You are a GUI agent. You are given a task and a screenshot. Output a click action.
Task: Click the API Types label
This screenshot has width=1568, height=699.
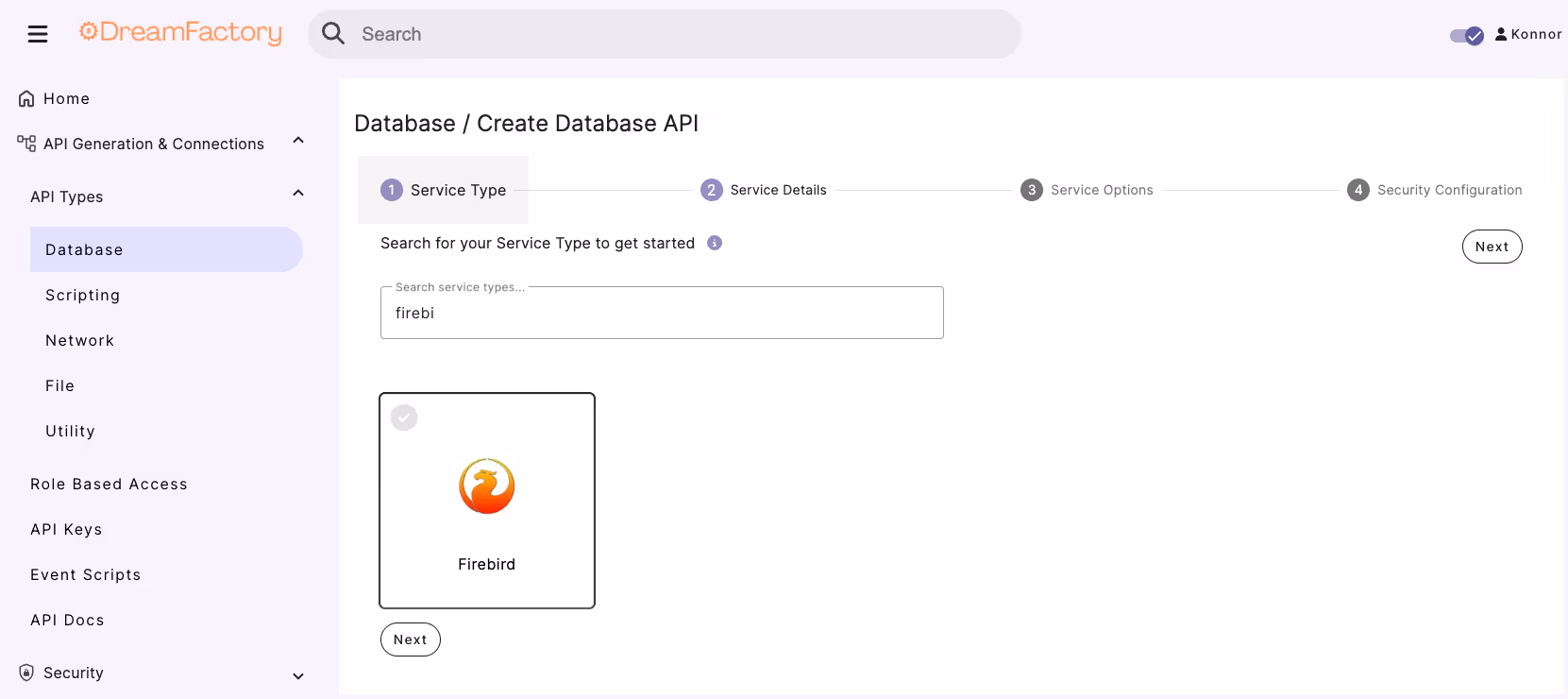pyautogui.click(x=66, y=196)
